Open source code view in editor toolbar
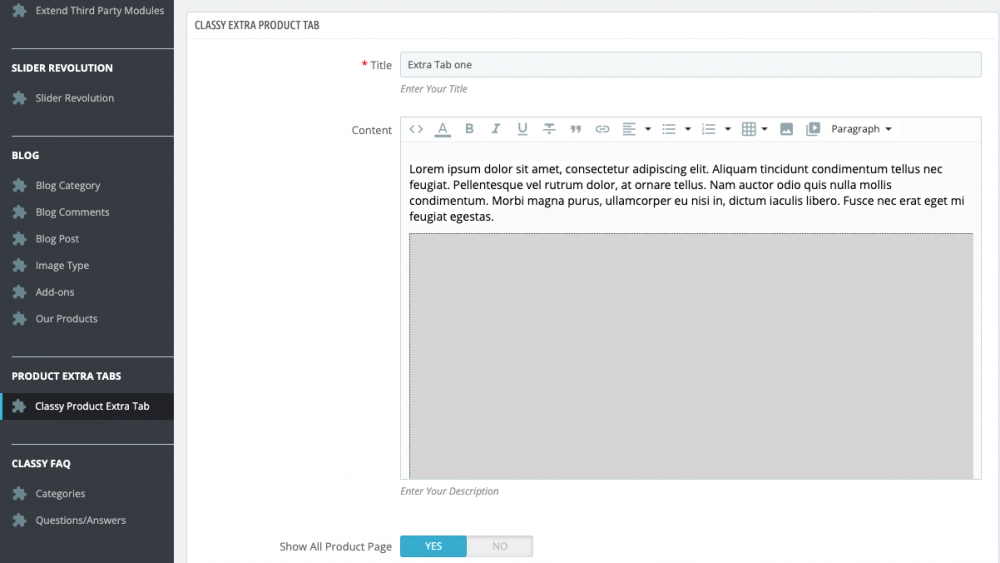 click(416, 129)
